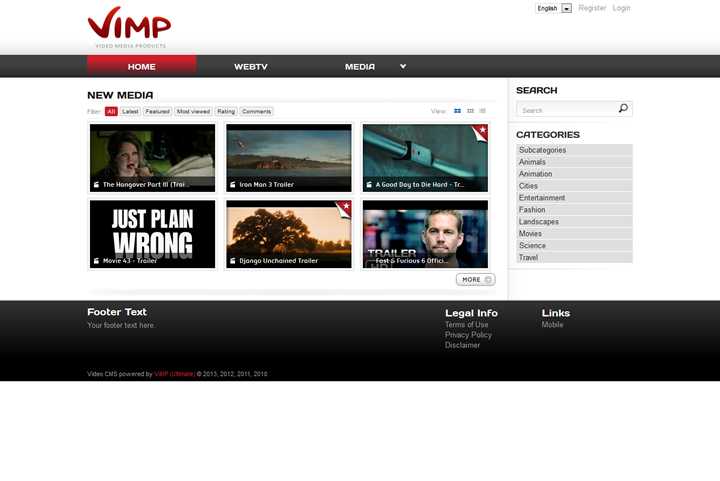Select the Fashion category

pos(574,210)
